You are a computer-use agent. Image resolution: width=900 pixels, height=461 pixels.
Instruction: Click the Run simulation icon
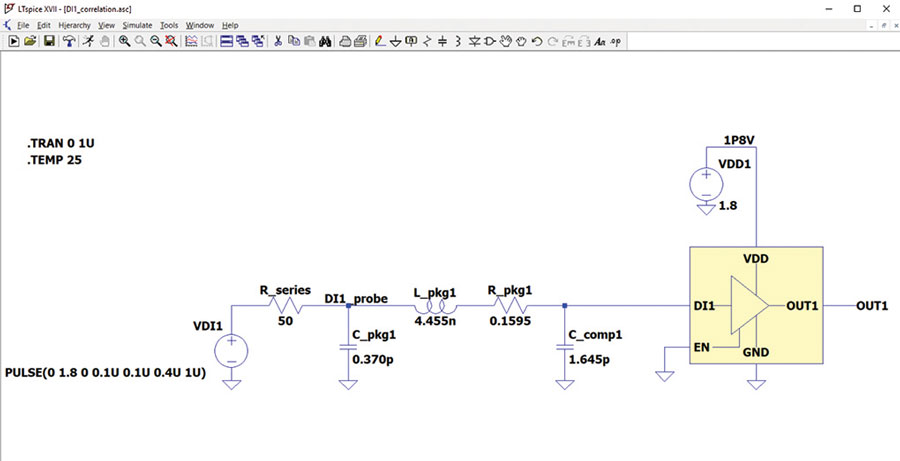tap(14, 41)
